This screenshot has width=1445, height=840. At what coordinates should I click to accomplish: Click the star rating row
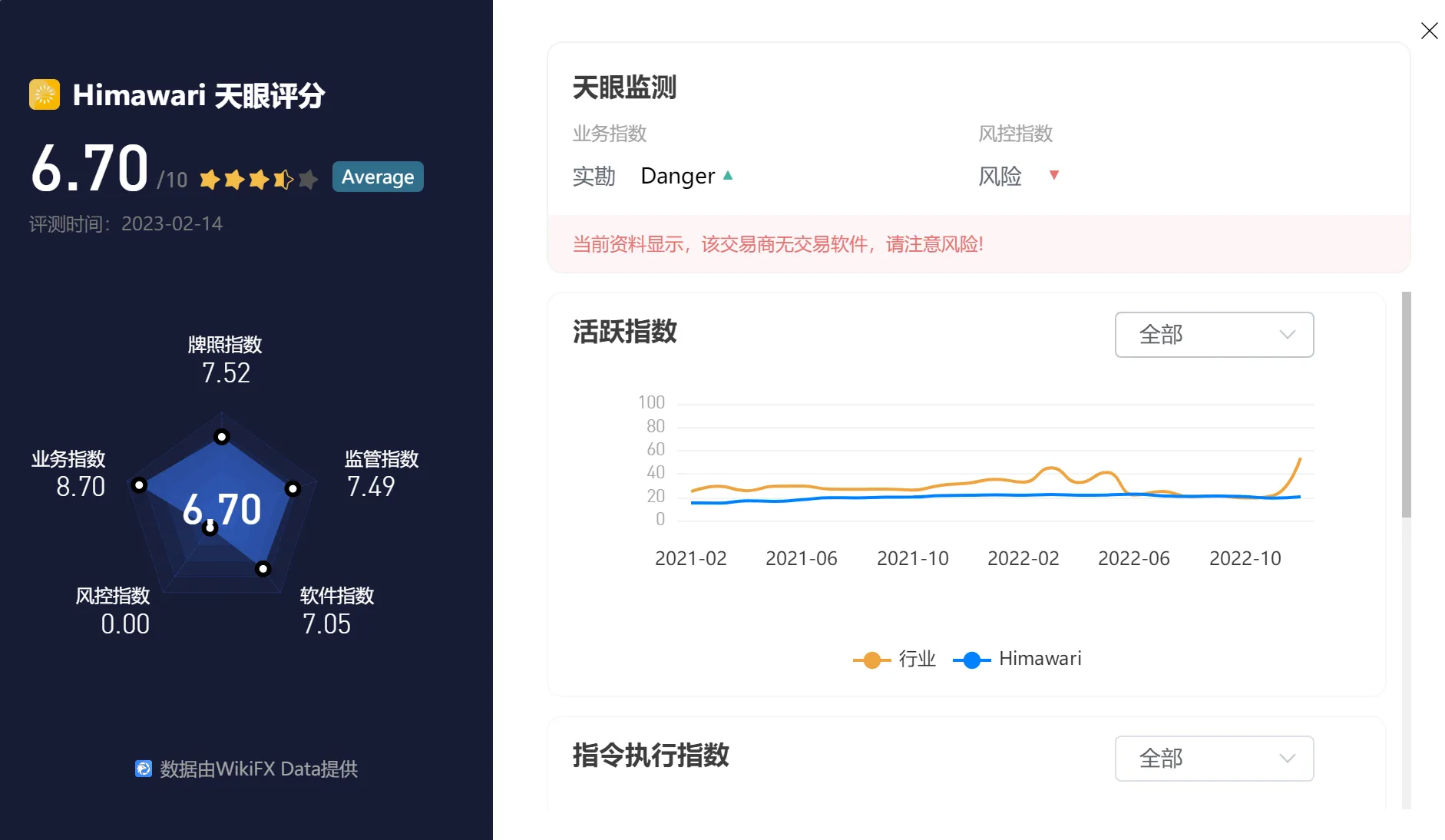pyautogui.click(x=259, y=179)
